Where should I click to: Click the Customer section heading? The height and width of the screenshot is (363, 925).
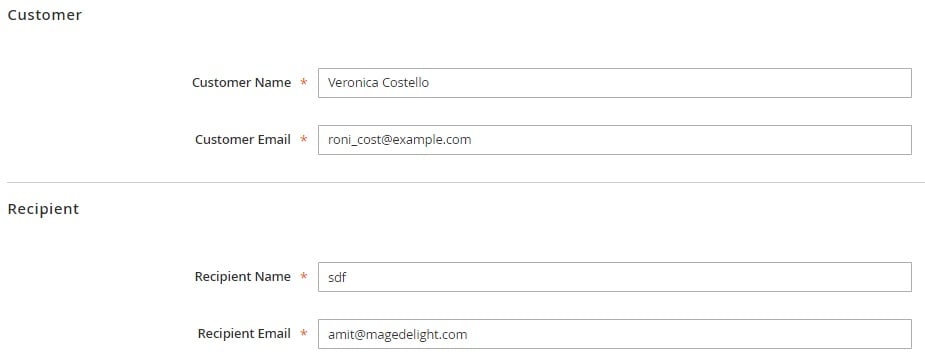click(45, 15)
